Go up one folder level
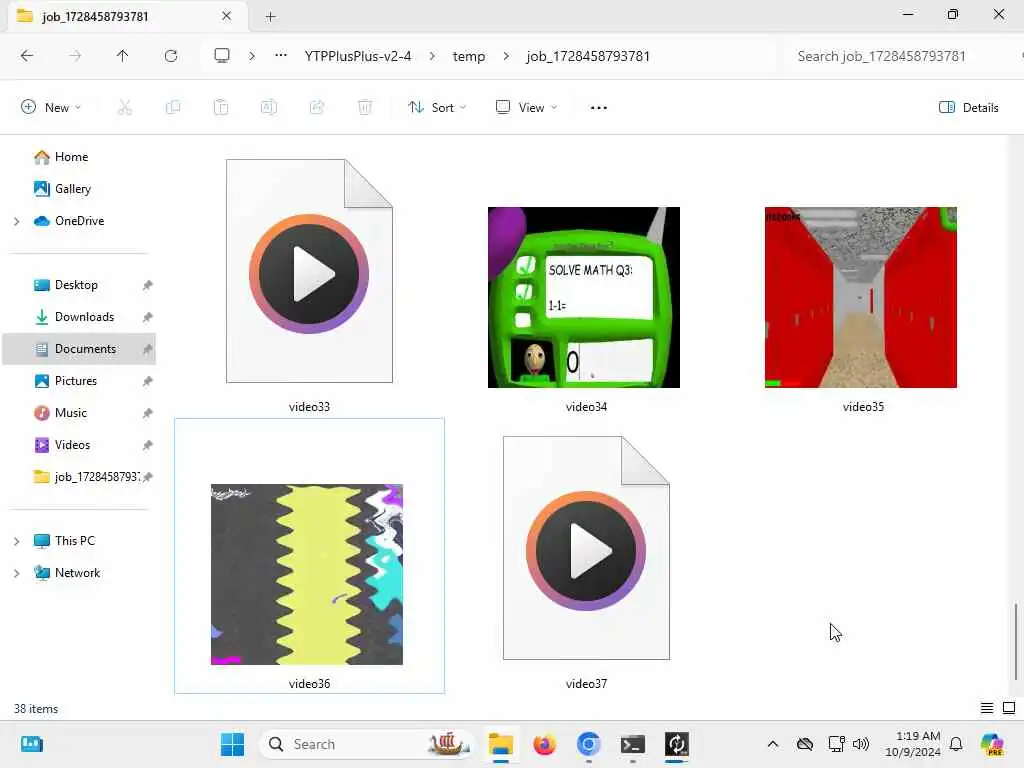Screen dimensions: 1024x768 pyautogui.click(x=123, y=56)
